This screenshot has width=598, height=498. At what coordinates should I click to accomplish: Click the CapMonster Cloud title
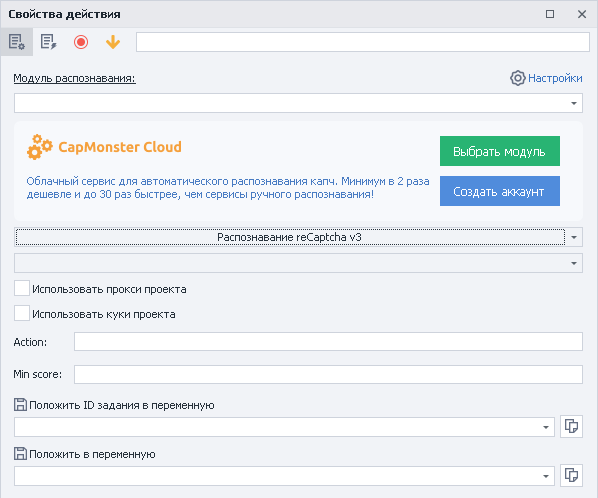[120, 147]
